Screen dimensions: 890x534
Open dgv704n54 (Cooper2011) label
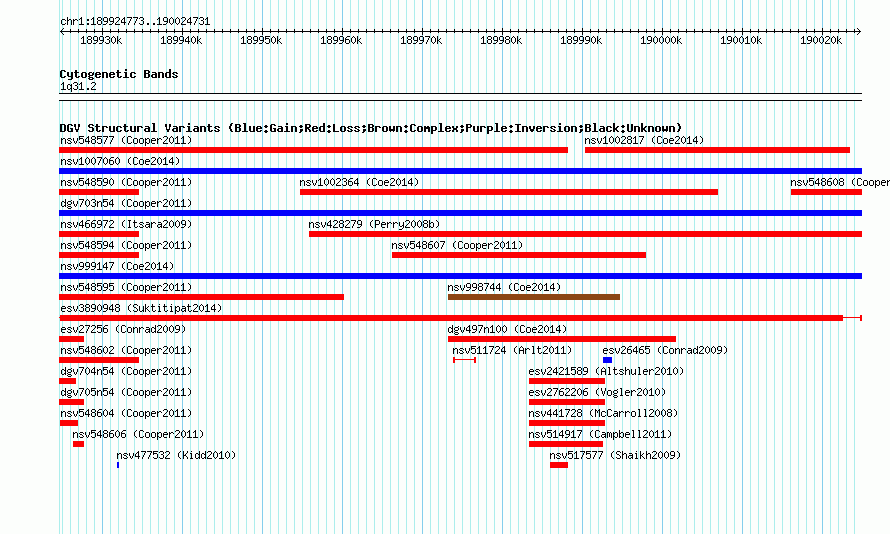[126, 371]
